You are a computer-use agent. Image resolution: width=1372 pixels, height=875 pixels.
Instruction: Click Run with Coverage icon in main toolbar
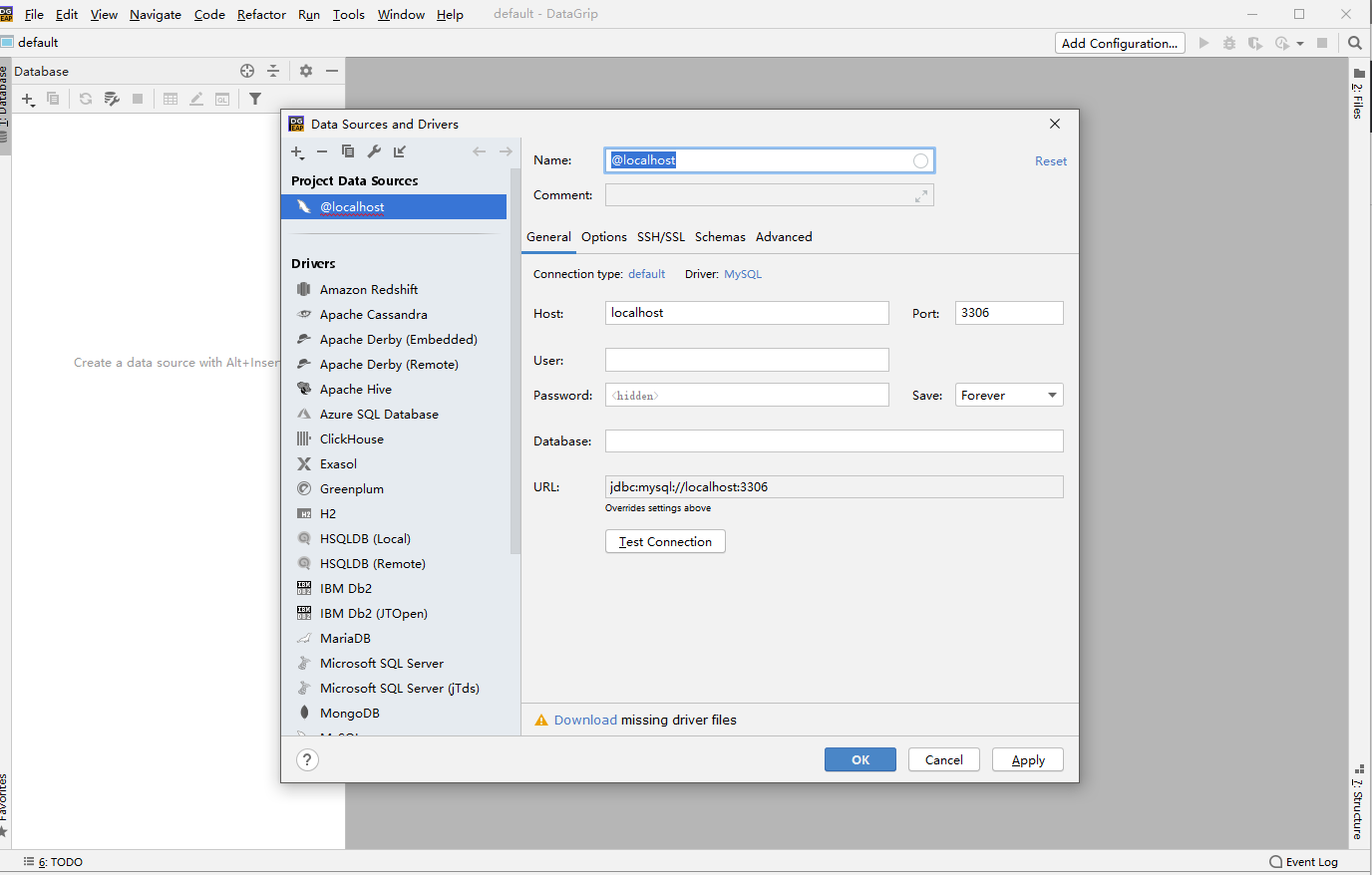1255,43
